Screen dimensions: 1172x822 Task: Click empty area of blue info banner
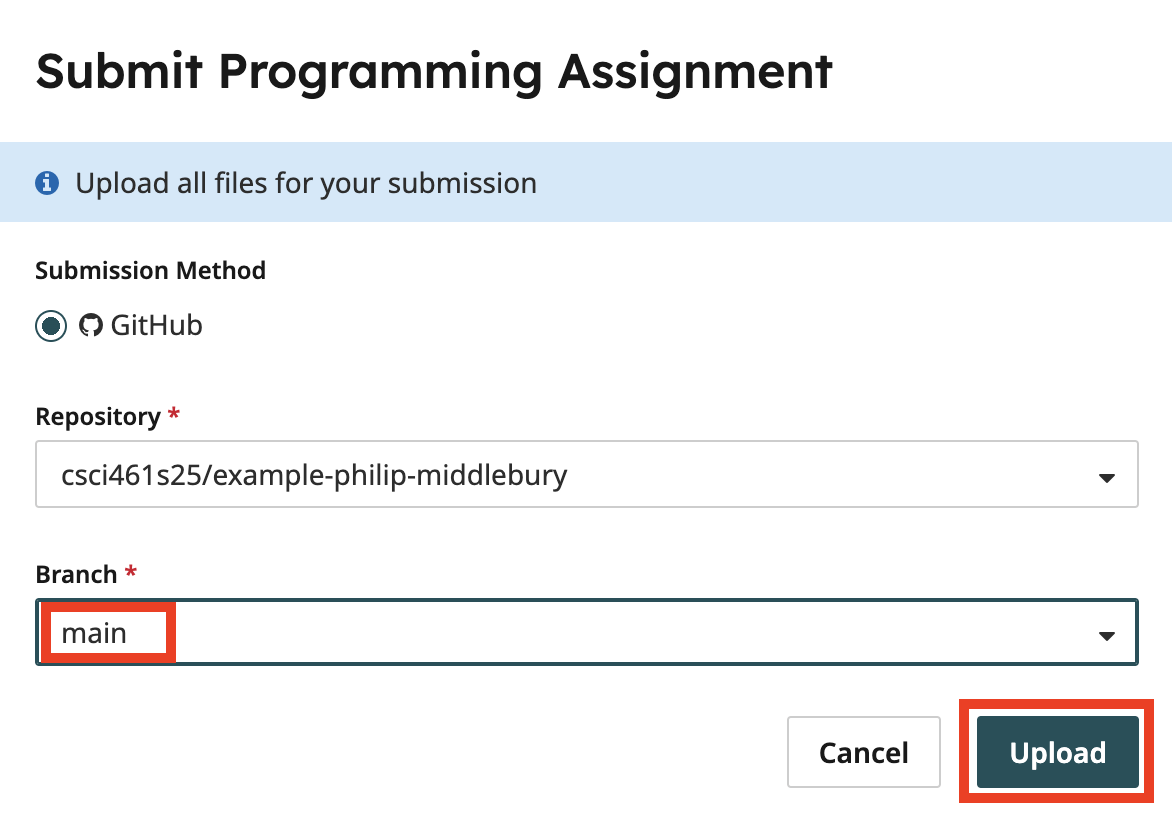pyautogui.click(x=852, y=182)
